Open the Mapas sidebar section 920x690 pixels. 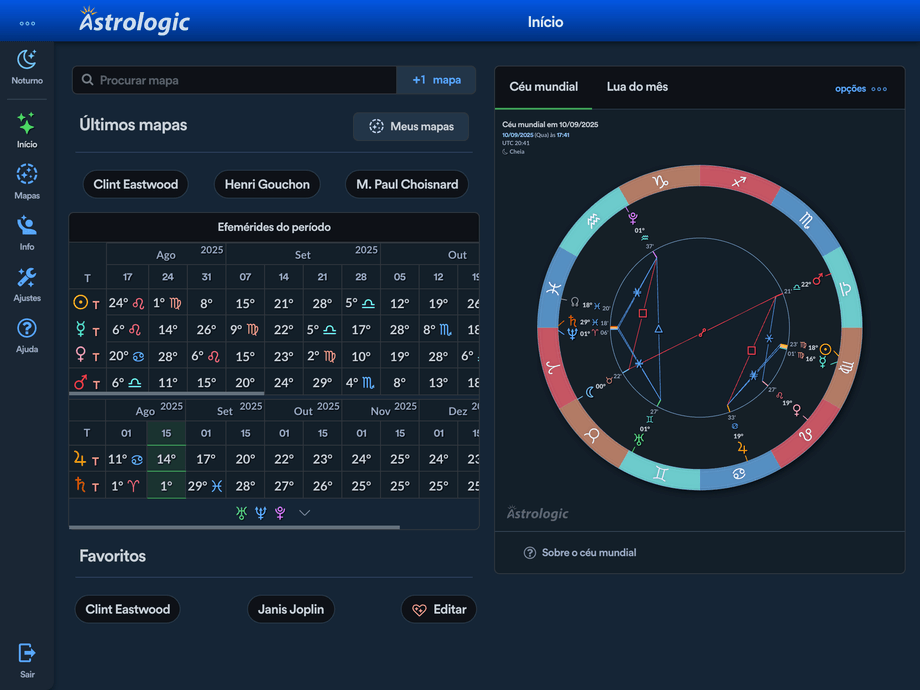27,182
